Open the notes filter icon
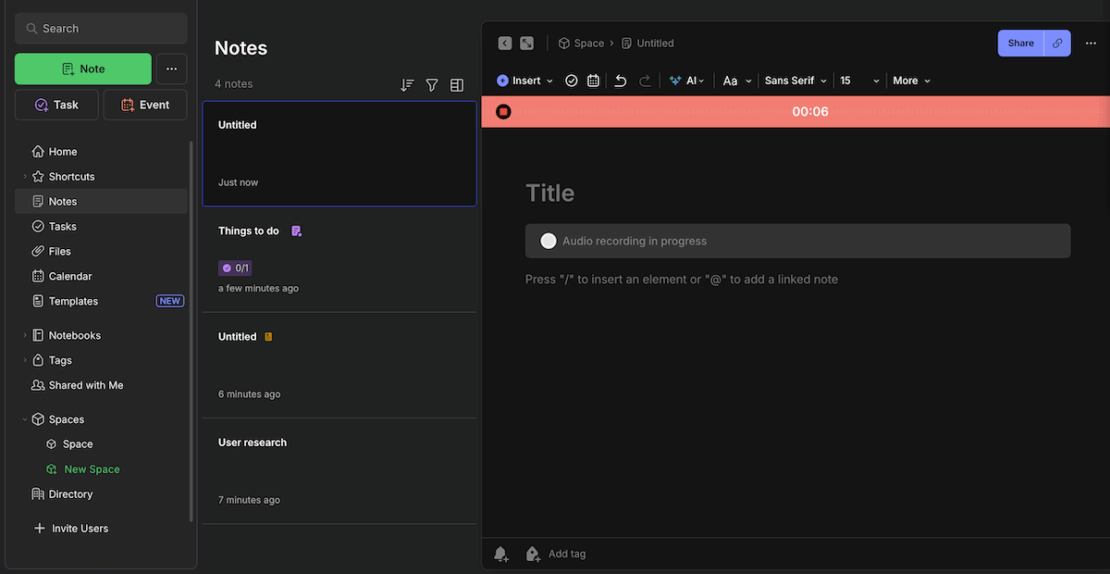 click(432, 85)
